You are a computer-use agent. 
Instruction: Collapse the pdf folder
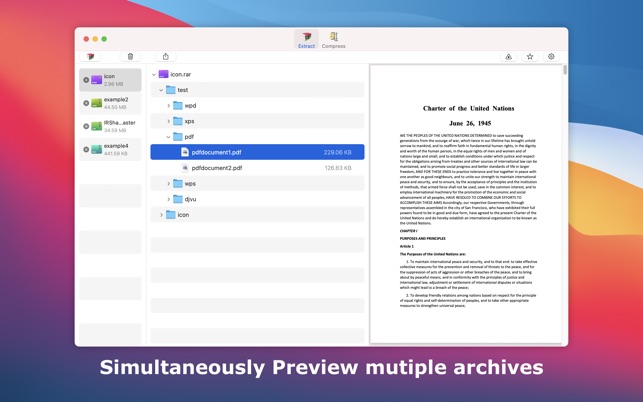point(168,137)
